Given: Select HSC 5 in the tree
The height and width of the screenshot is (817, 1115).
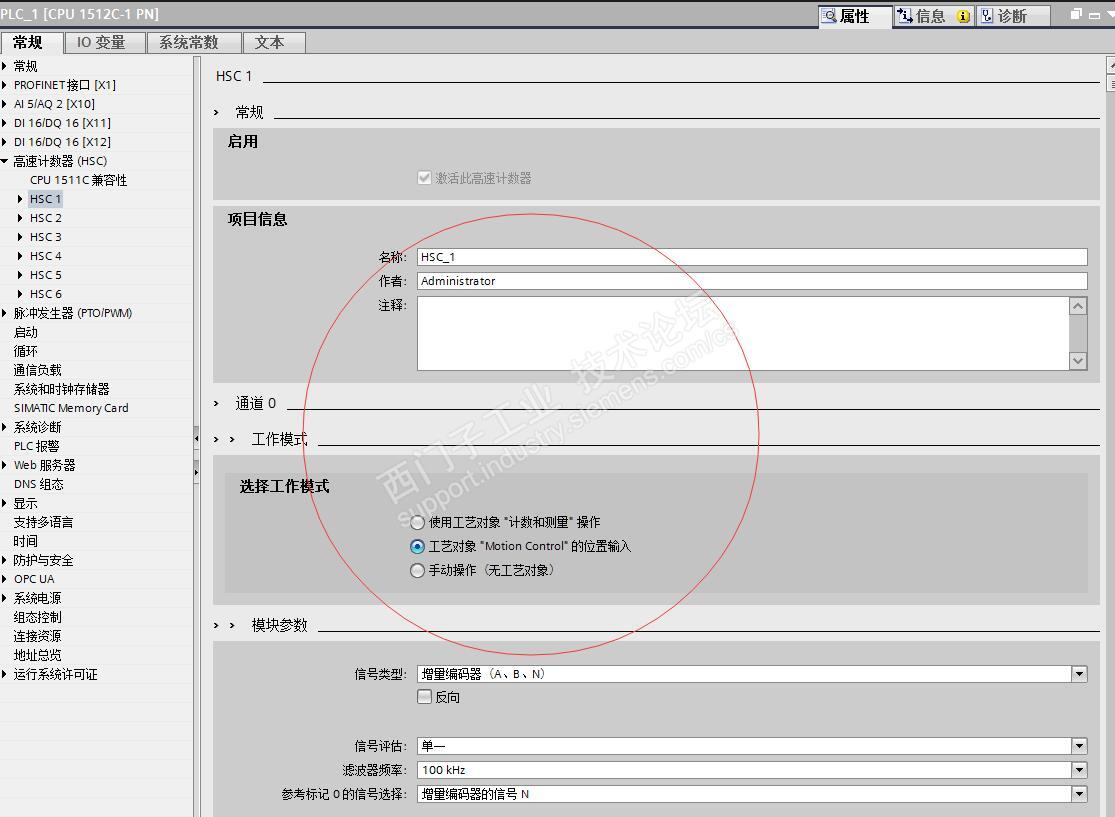Looking at the screenshot, I should [46, 275].
